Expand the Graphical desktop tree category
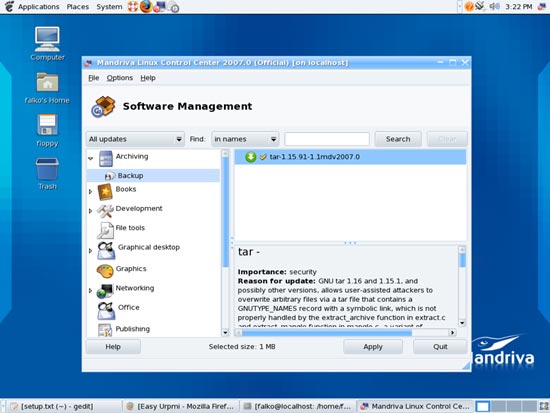The width and height of the screenshot is (550, 413). coord(90,251)
